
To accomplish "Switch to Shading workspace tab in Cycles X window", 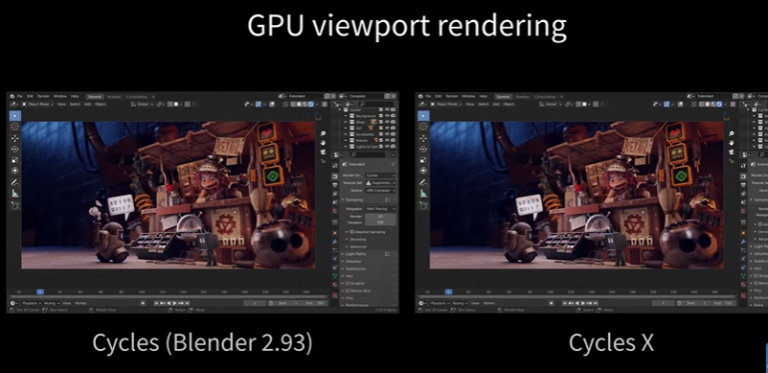I will point(522,97).
